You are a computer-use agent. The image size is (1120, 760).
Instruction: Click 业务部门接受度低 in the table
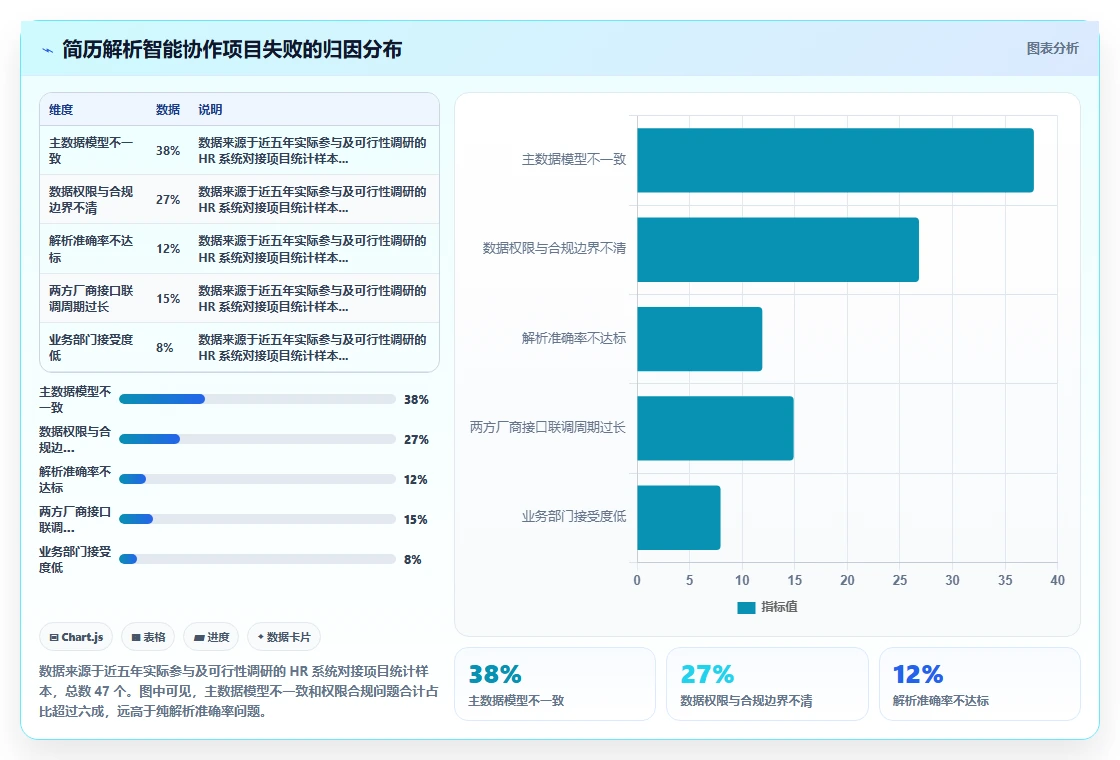91,347
